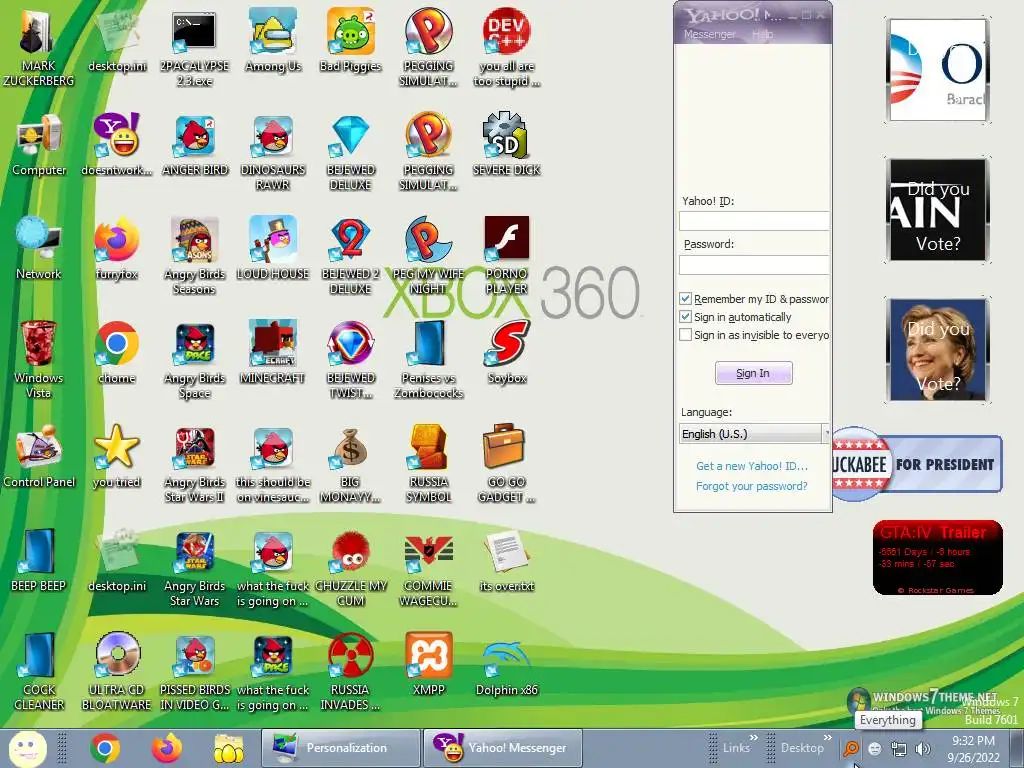
Task: Focus the Yahoo! ID input field
Action: [754, 221]
